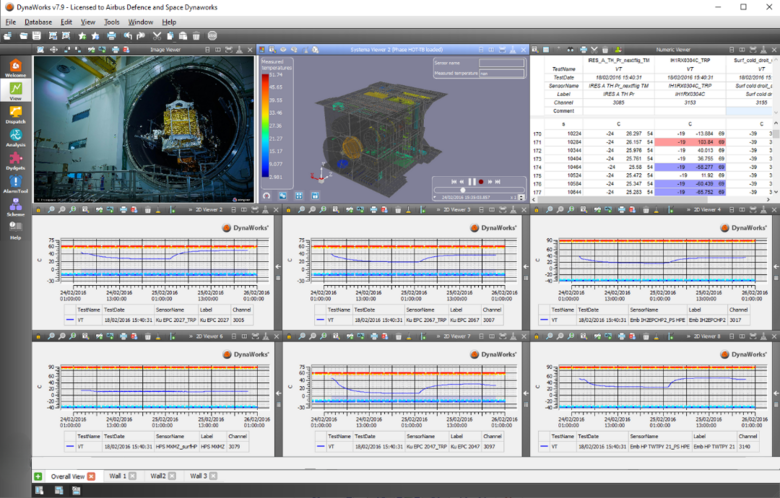Collapse 2D Viewer 4 side panel arrow
This screenshot has height=498, width=780.
pos(776,267)
